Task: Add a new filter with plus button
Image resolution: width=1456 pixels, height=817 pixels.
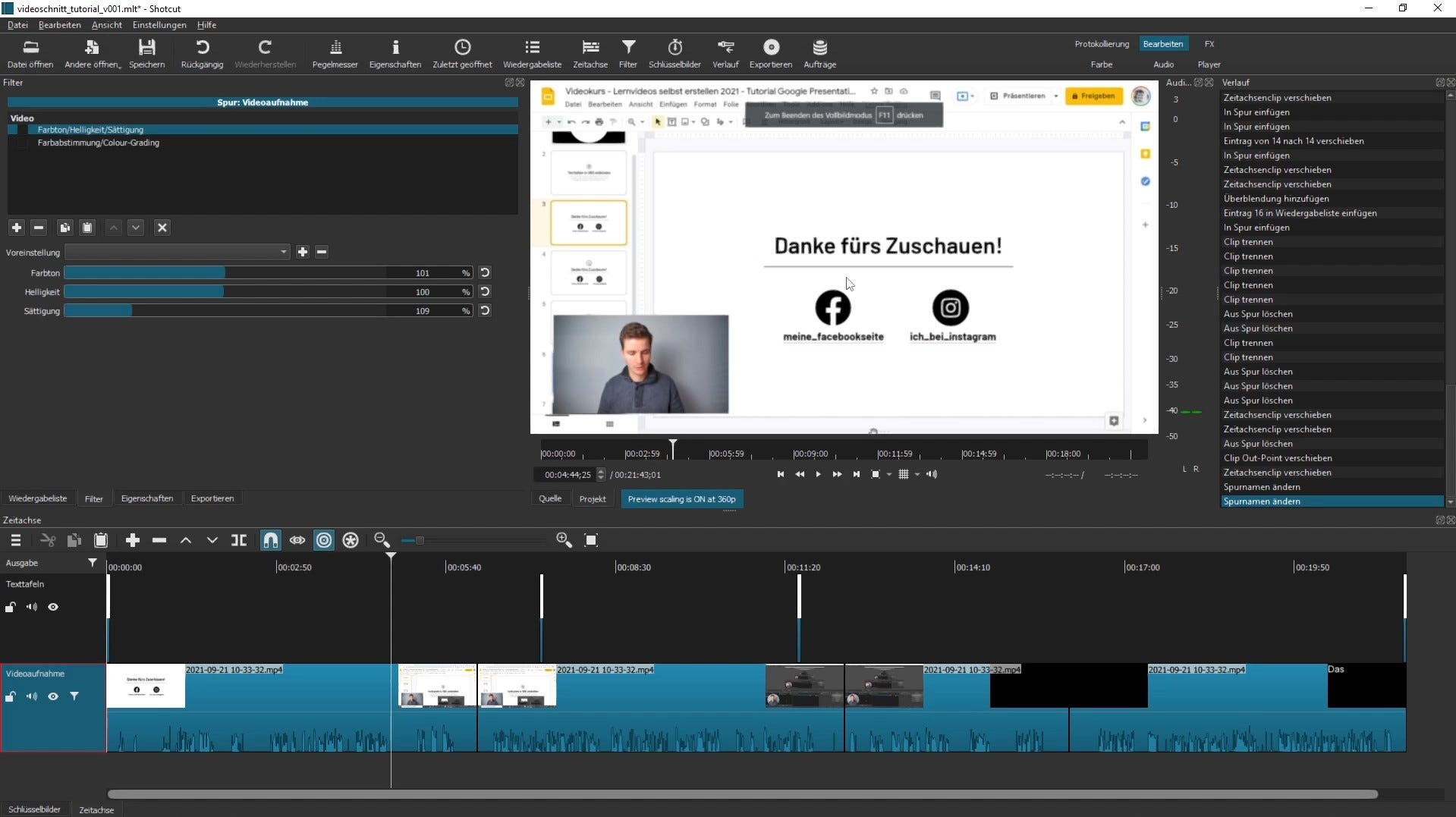Action: point(17,228)
